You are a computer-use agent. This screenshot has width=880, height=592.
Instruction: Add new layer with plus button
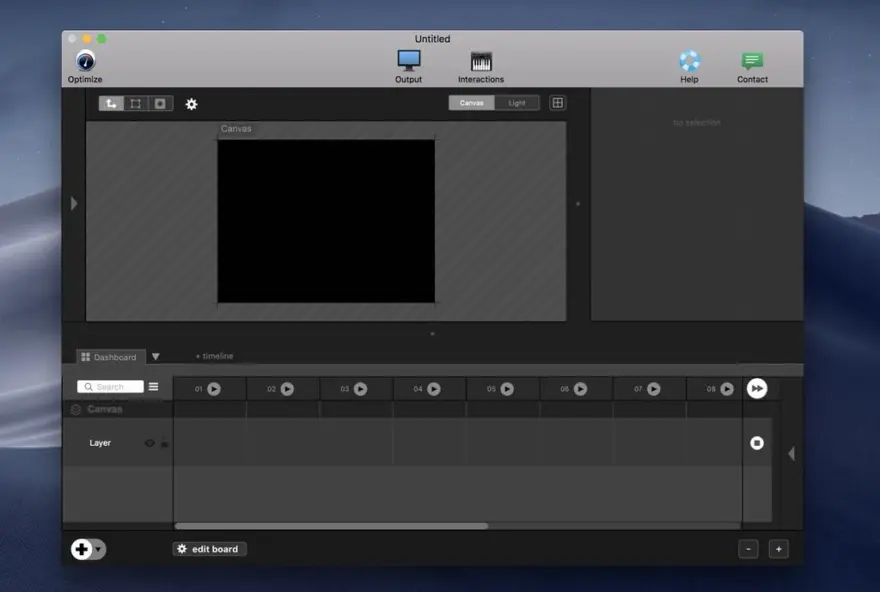[x=81, y=549]
